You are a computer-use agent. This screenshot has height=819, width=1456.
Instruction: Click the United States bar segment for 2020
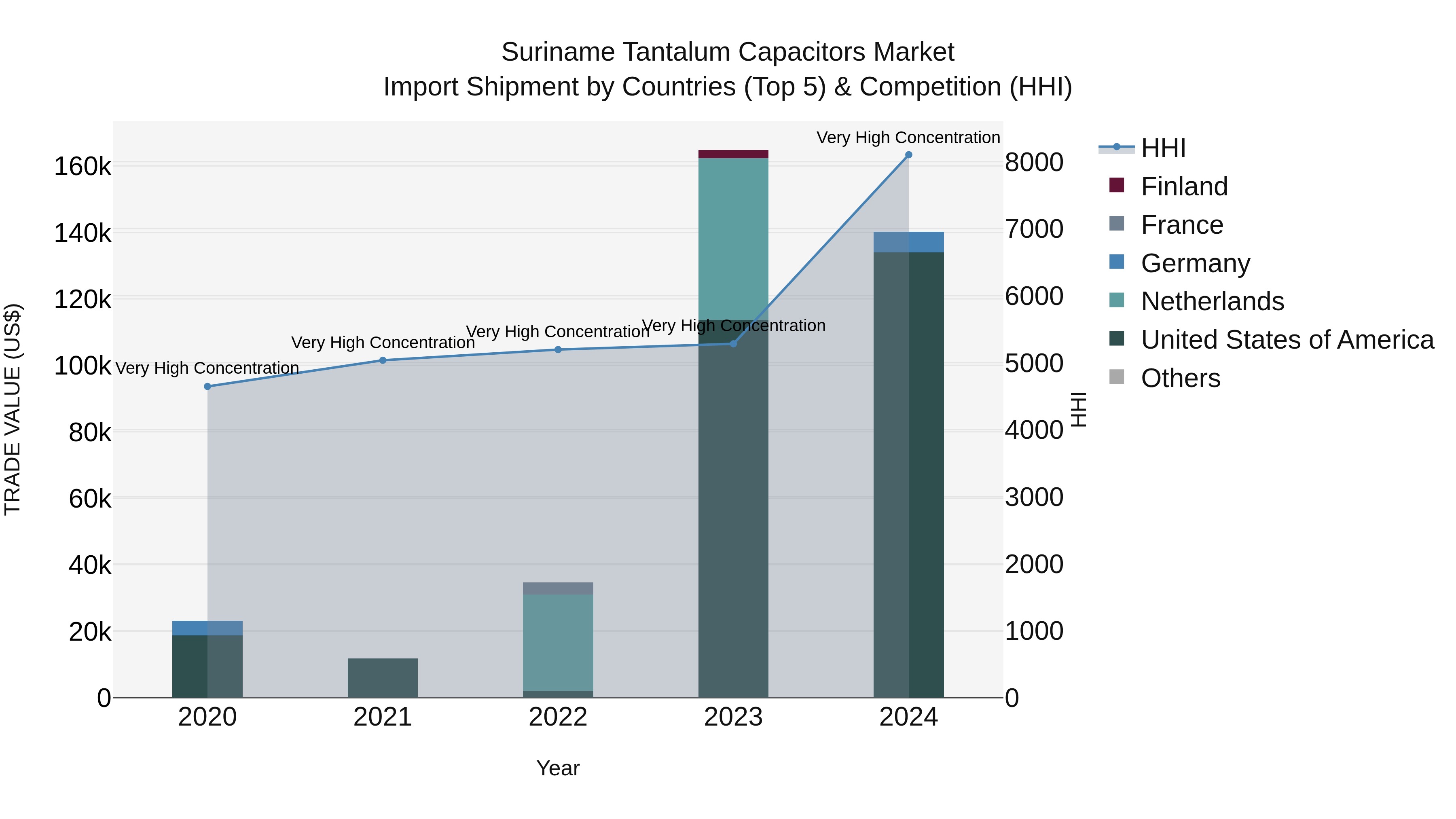point(207,667)
